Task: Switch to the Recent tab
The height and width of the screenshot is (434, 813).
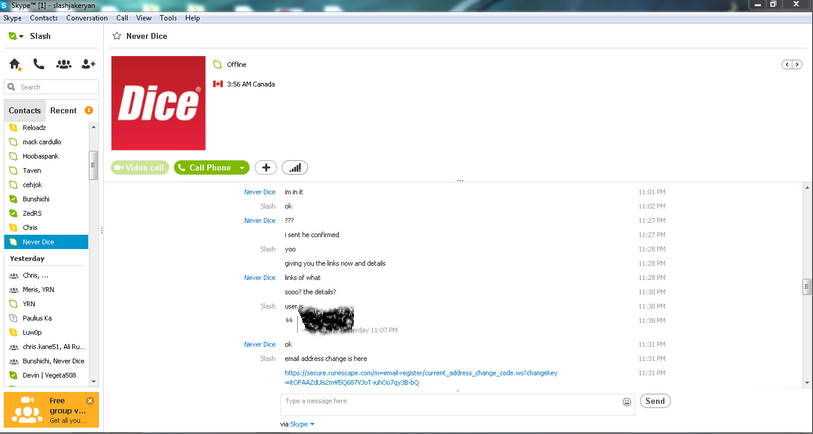Action: (63, 110)
